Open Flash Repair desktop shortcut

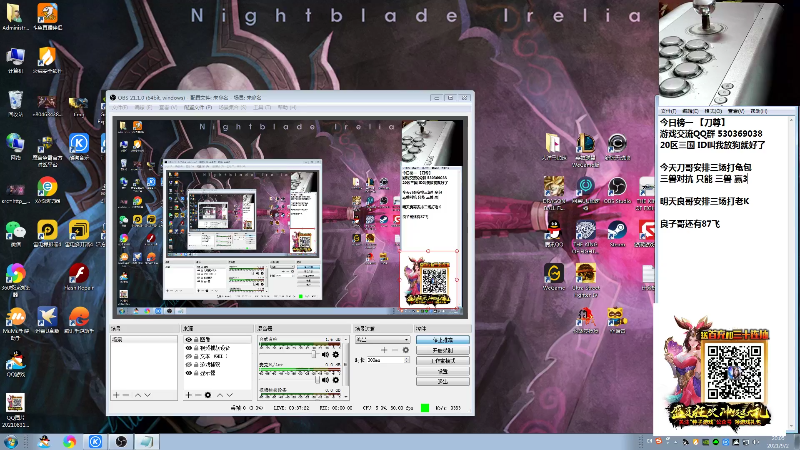pyautogui.click(x=79, y=277)
